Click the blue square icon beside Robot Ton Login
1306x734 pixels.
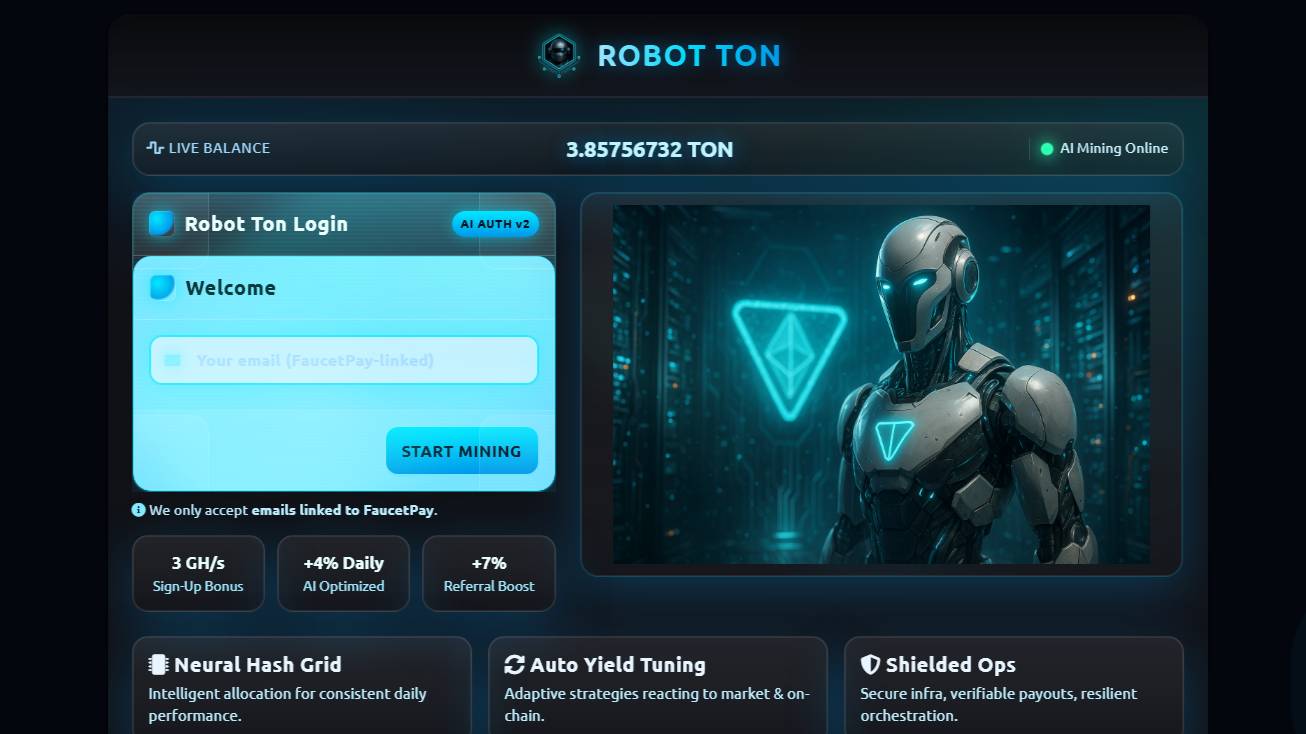[161, 223]
